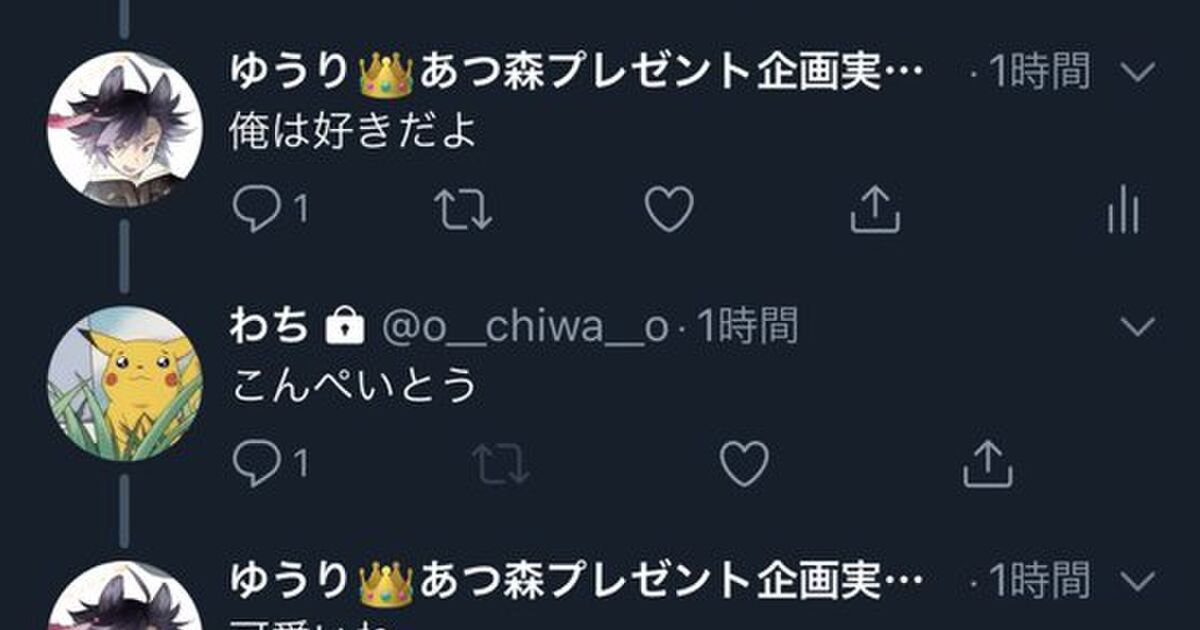Reply to the 俺は好きだよ tweet
Screen dimensions: 1200x630
tap(257, 210)
